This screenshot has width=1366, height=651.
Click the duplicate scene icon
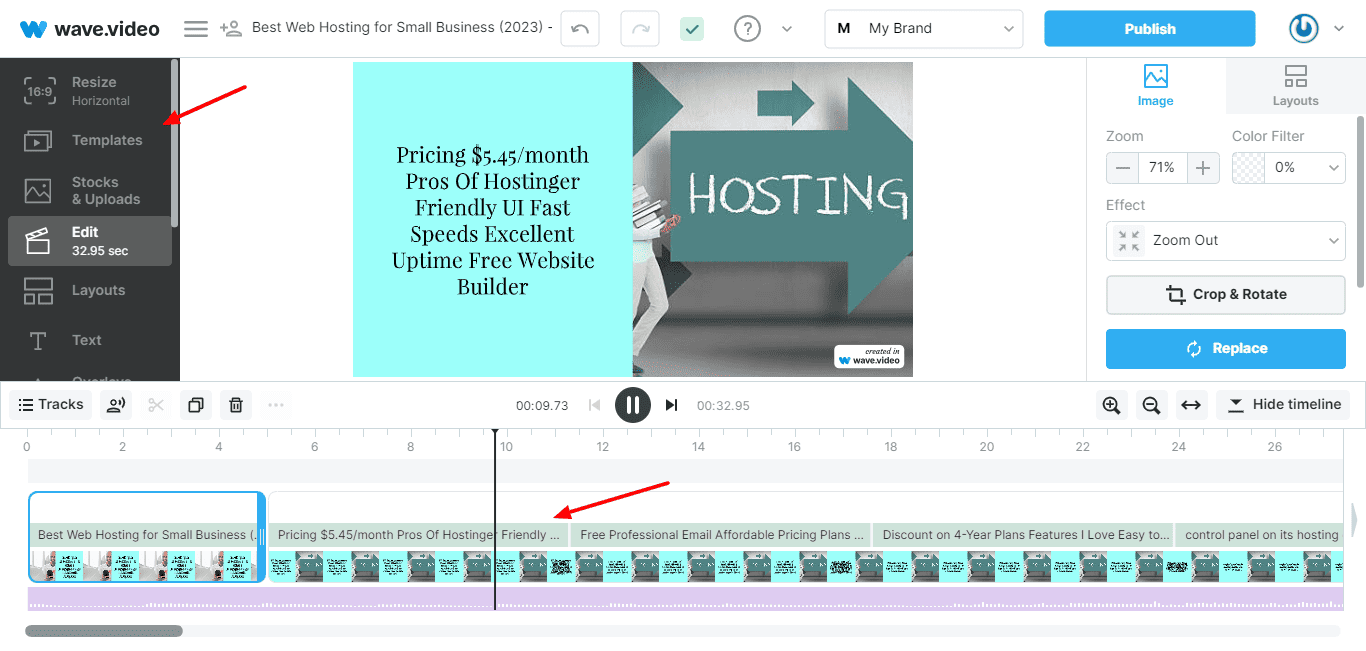tap(196, 405)
